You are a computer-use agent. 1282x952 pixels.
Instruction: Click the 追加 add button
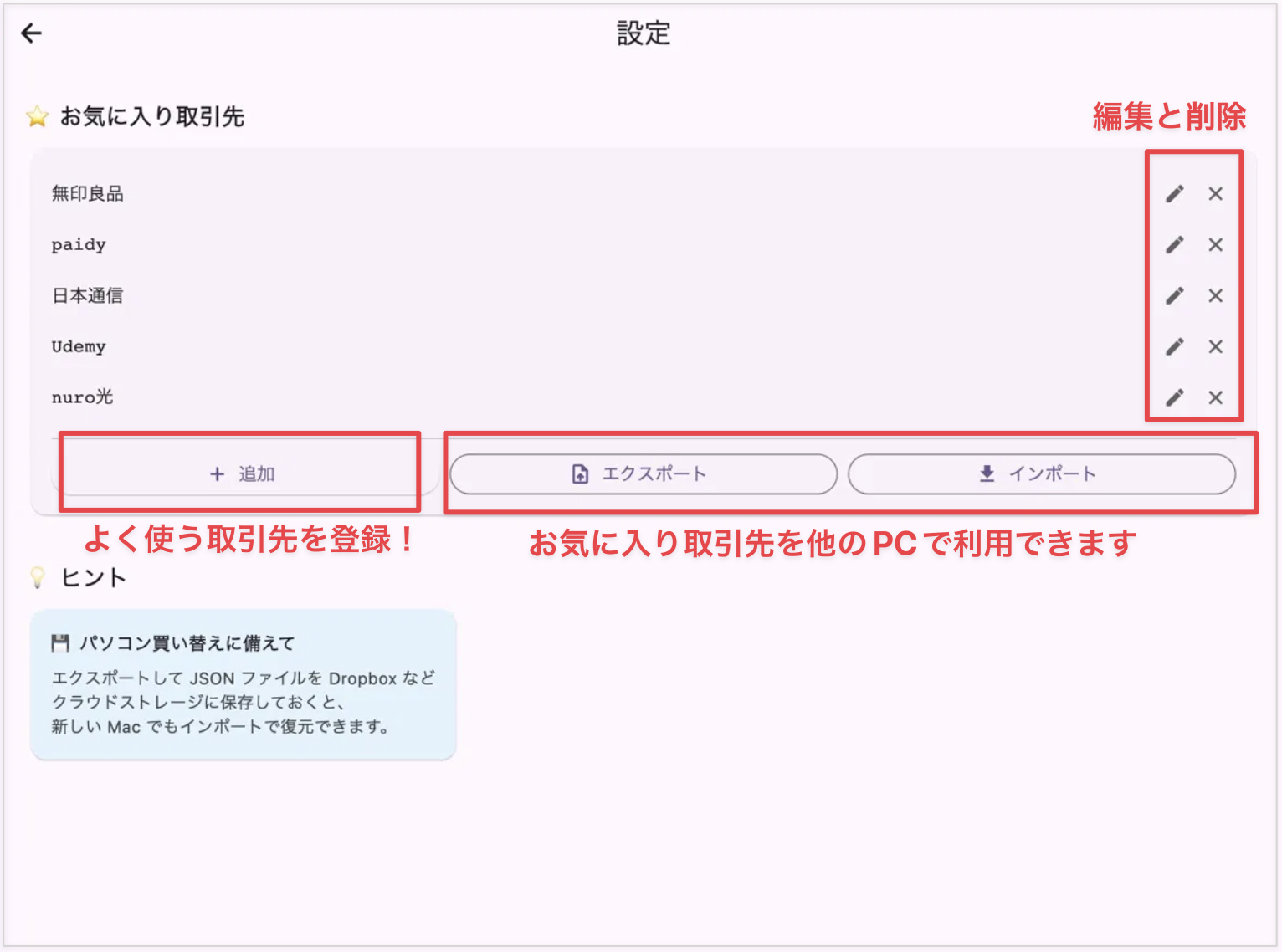(244, 474)
